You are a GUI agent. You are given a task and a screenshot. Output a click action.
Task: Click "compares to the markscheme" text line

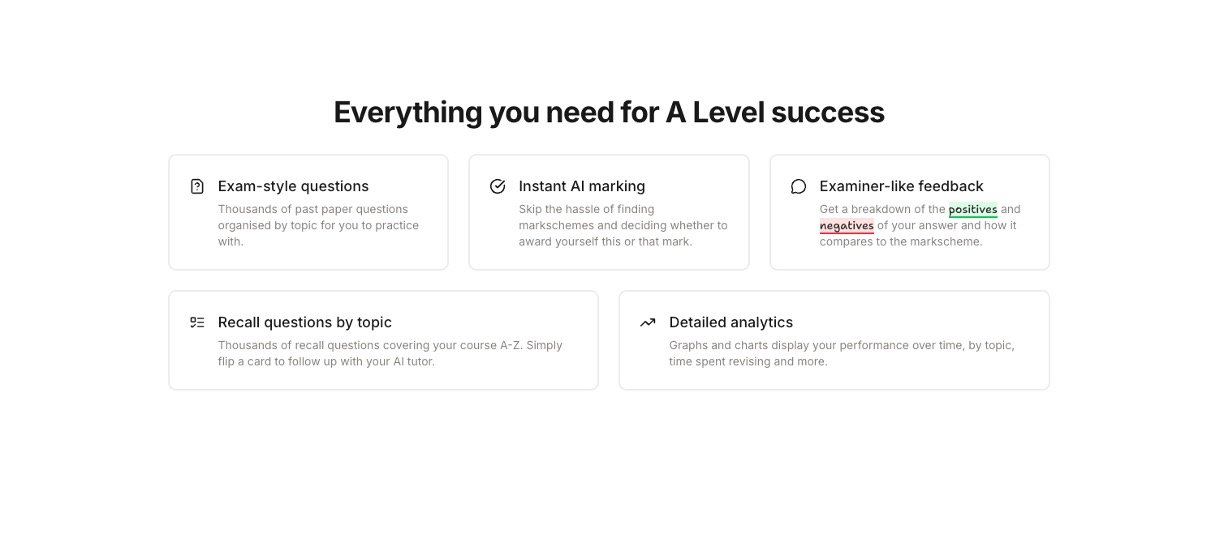901,241
